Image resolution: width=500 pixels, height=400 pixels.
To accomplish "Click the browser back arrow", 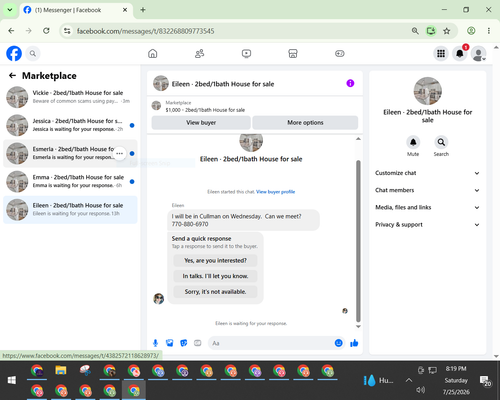I will click(11, 31).
